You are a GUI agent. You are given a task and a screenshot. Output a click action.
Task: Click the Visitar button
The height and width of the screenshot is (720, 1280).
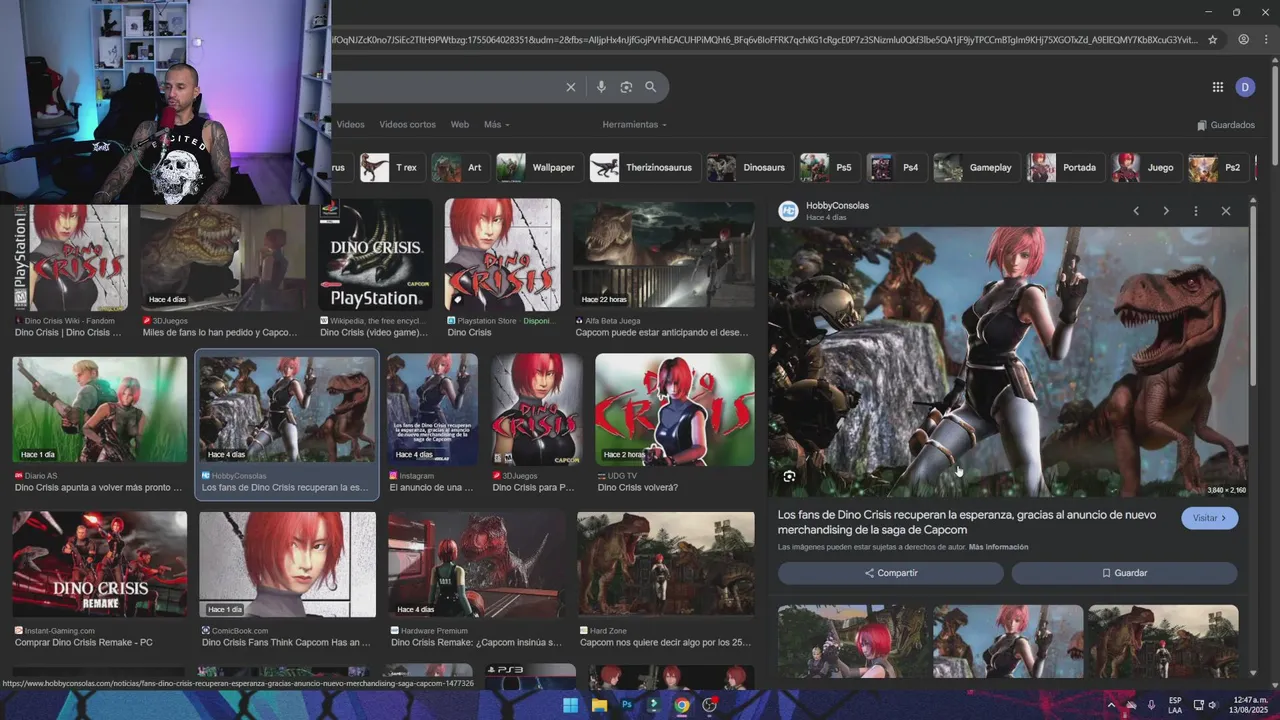pos(1210,518)
